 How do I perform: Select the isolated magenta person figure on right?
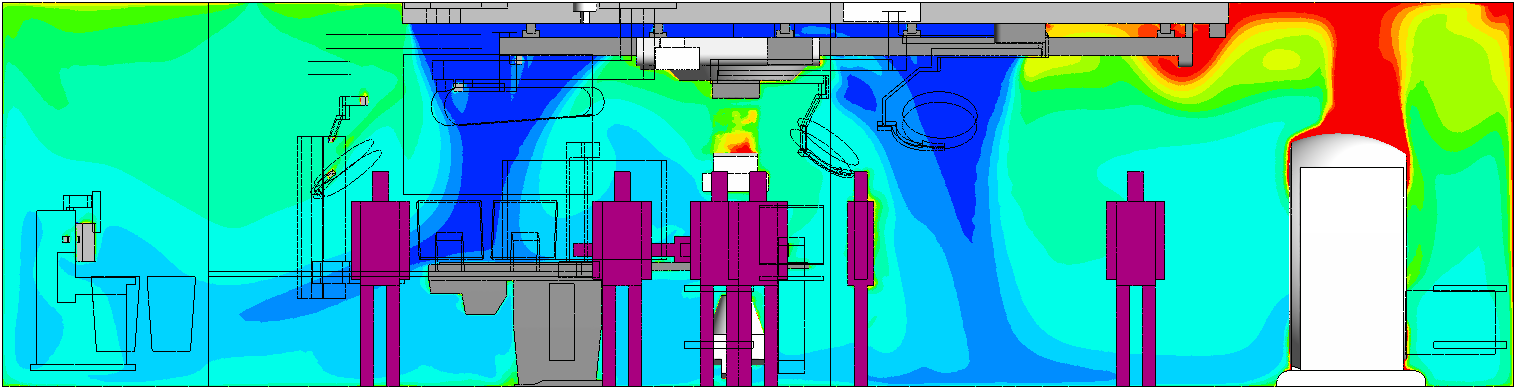pyautogui.click(x=1135, y=278)
